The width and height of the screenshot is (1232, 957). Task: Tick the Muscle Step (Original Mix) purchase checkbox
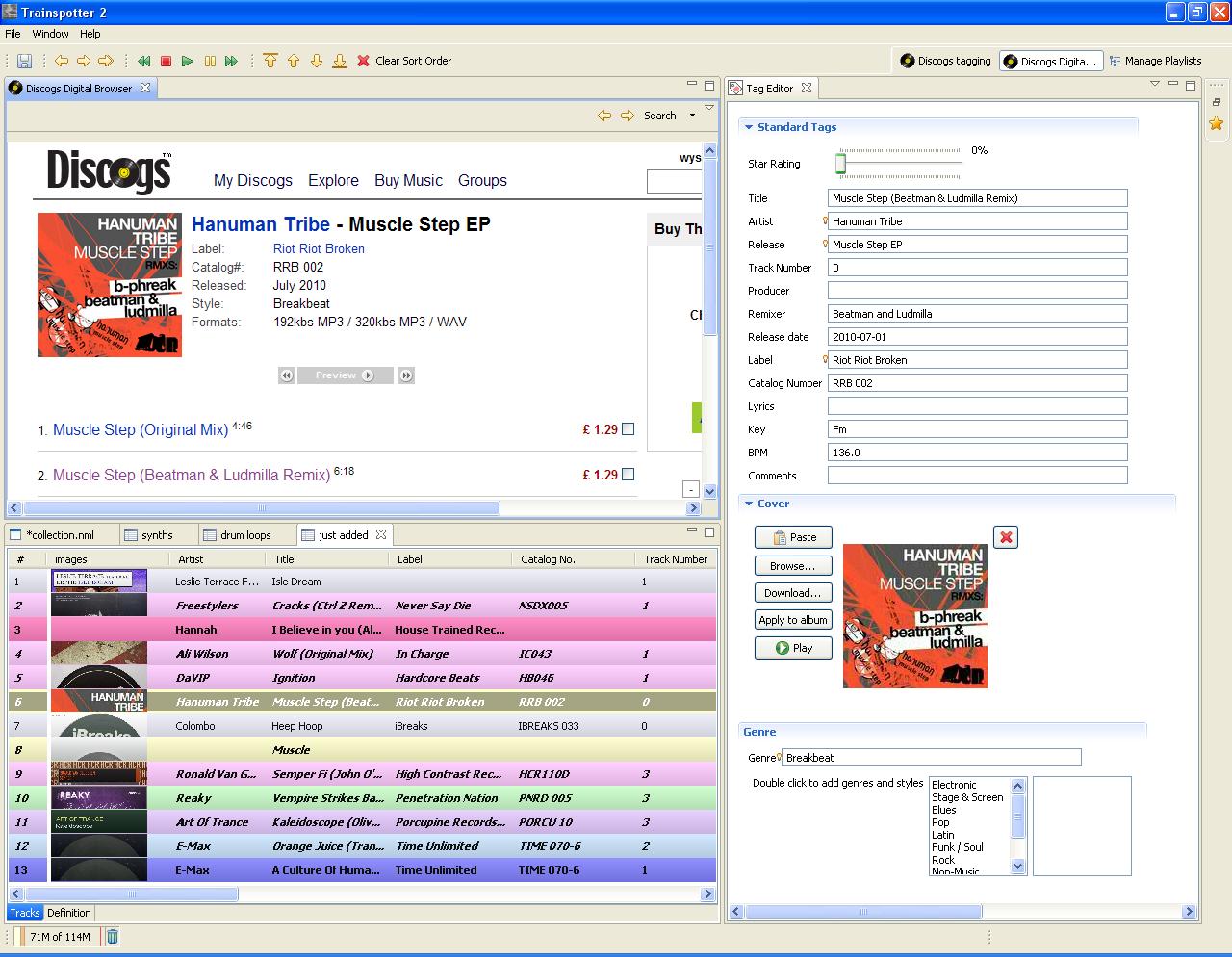coord(629,429)
